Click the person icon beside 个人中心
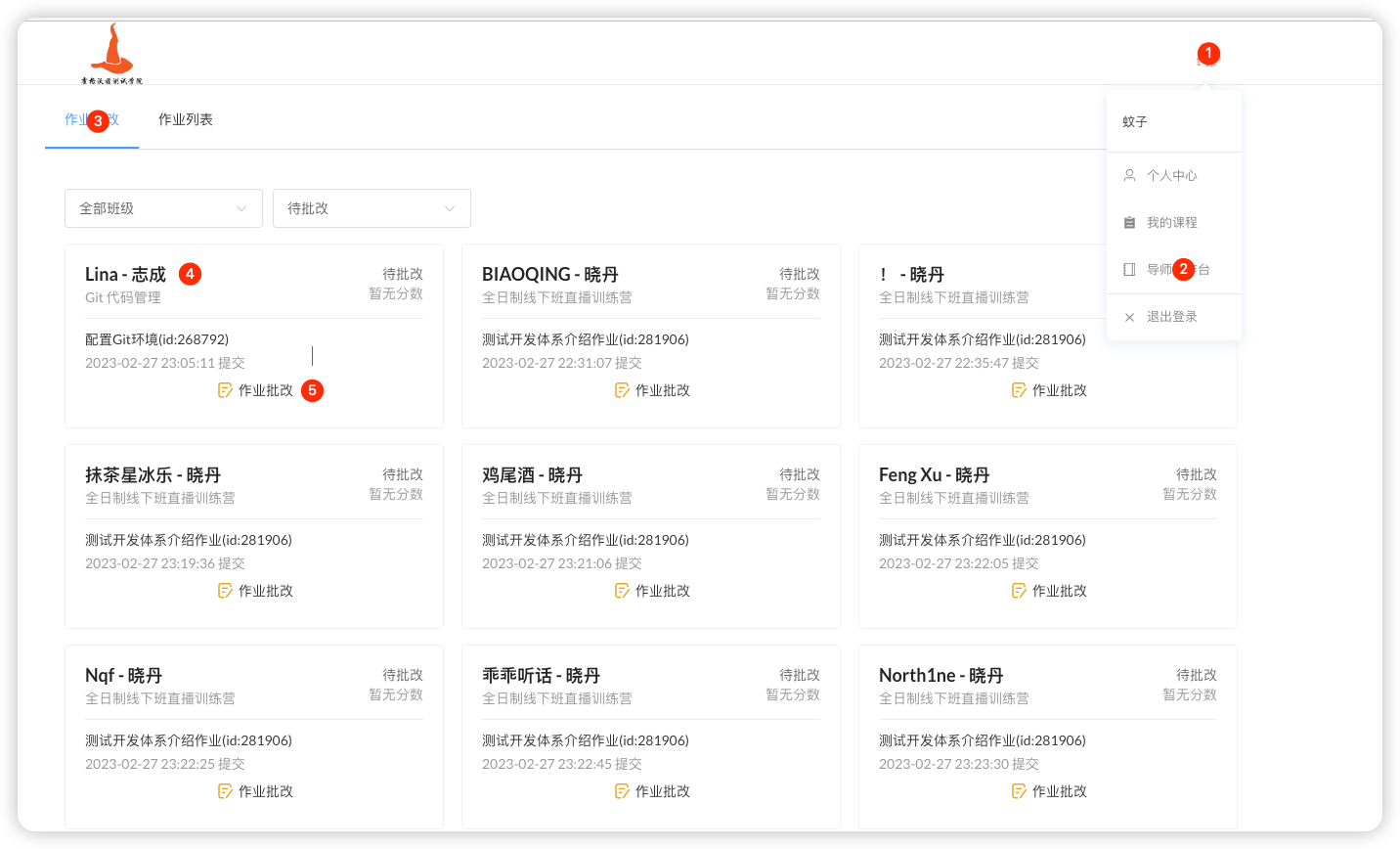This screenshot has width=1400, height=849. pos(1129,175)
